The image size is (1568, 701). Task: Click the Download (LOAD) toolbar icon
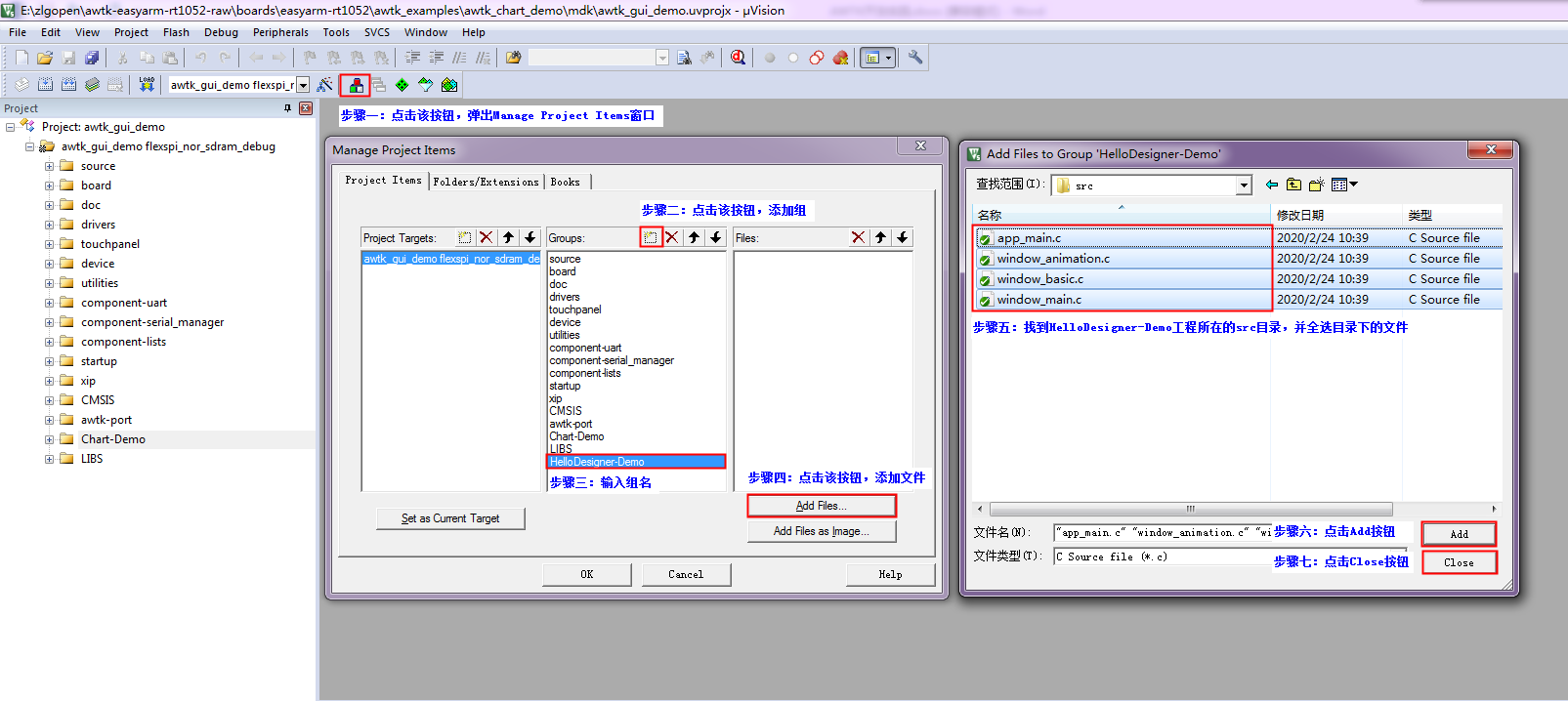pos(147,85)
